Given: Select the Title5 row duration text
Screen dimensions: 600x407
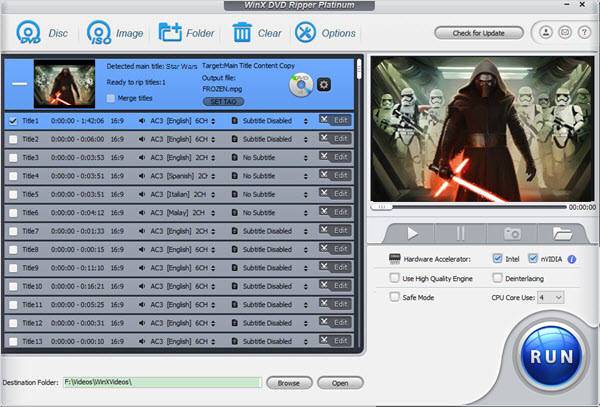Looking at the screenshot, I should 78,194.
